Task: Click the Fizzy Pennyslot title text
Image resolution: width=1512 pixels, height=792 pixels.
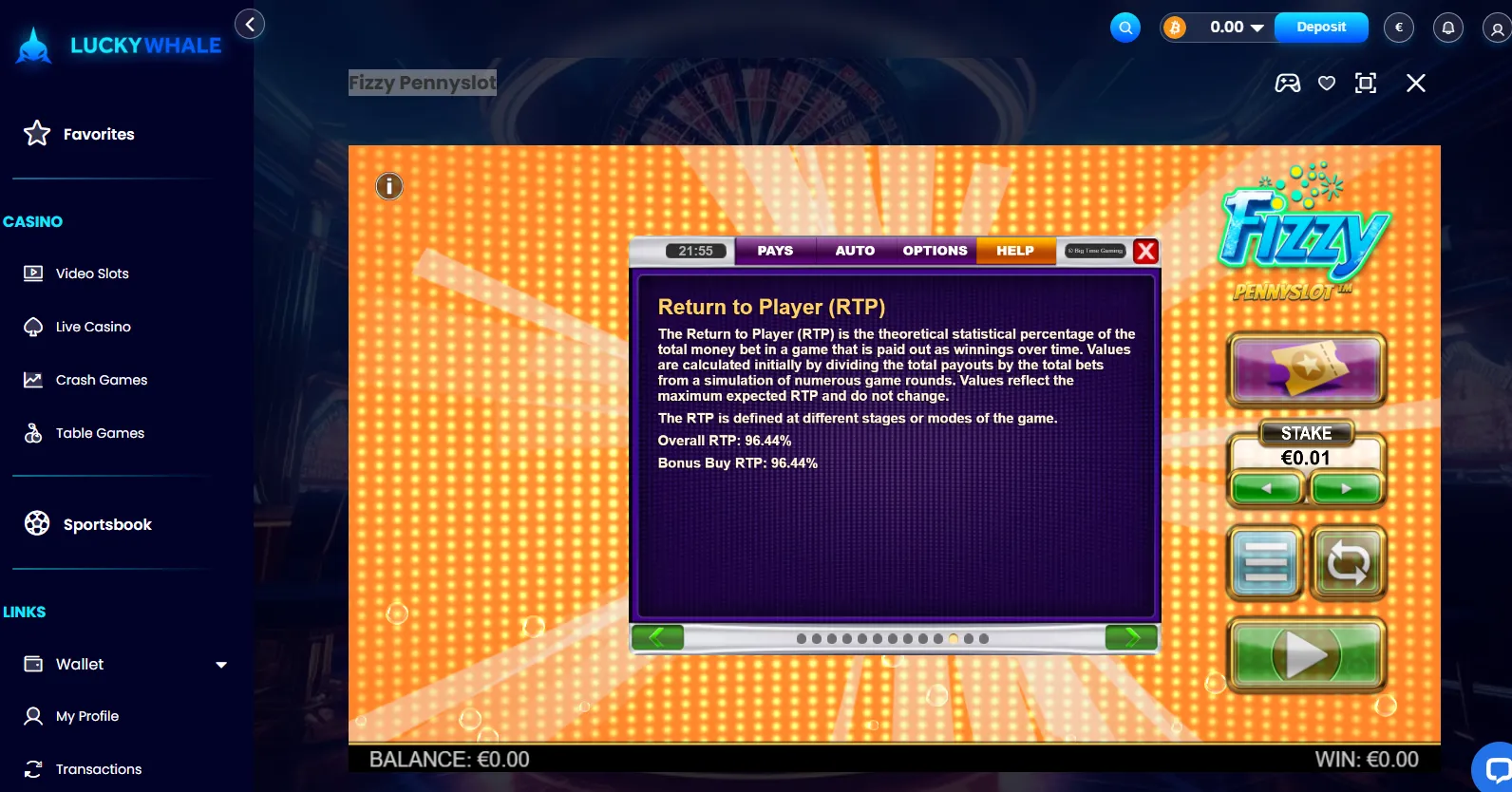Action: pos(423,83)
